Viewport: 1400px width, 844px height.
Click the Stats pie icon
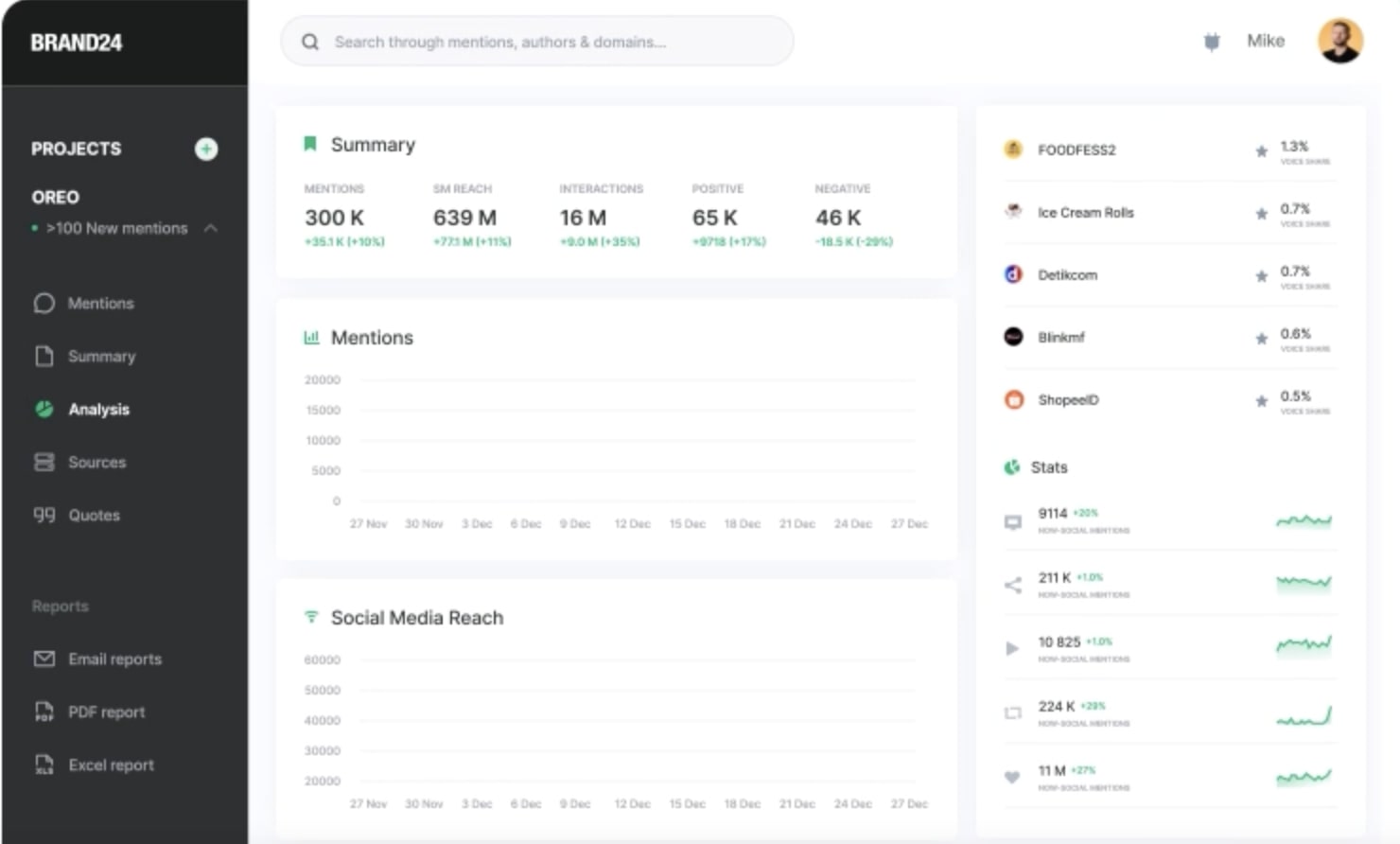[1012, 467]
